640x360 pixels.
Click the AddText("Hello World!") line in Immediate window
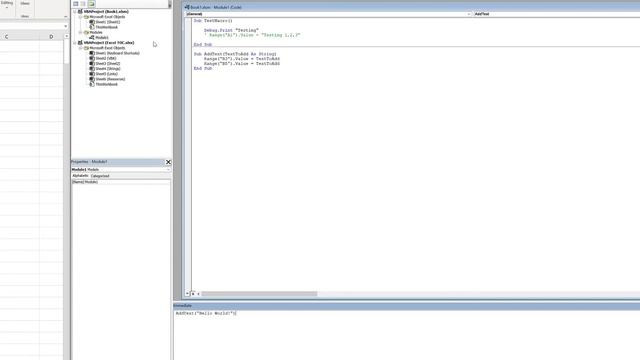206,313
